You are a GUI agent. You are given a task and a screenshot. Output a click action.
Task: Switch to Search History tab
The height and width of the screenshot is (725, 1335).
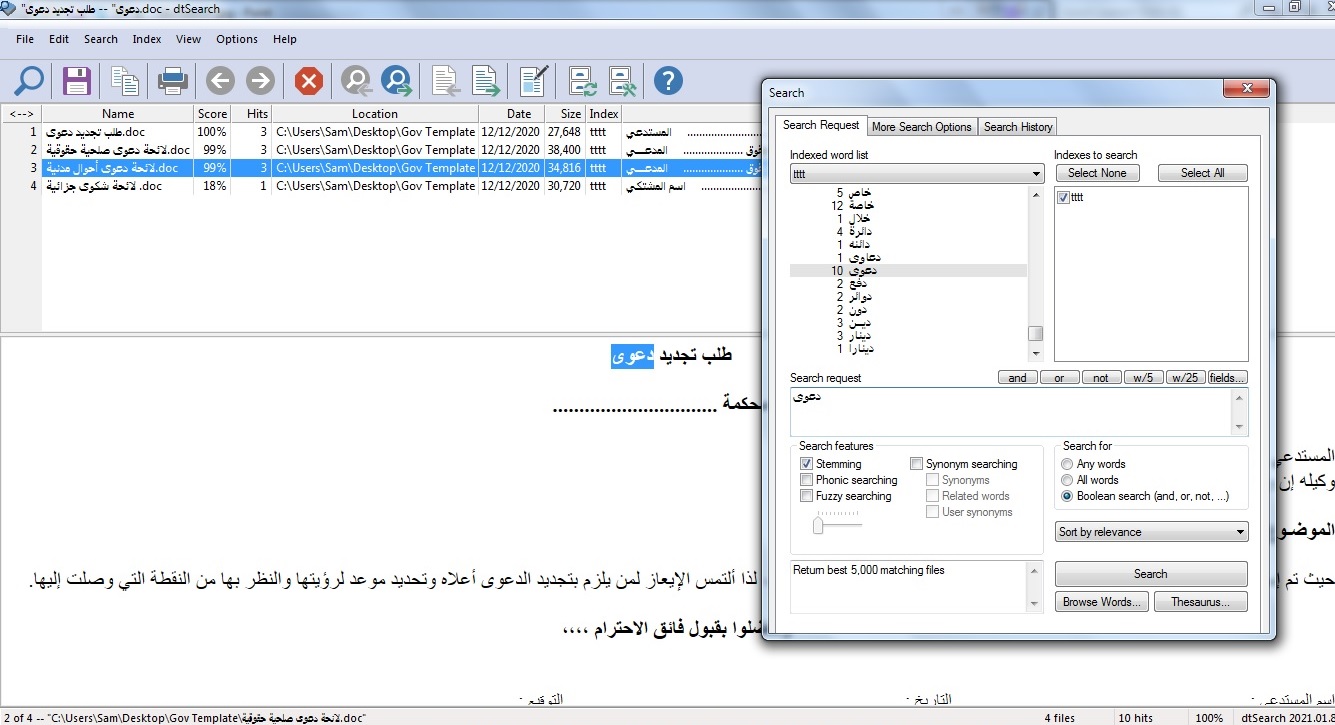pyautogui.click(x=1018, y=127)
